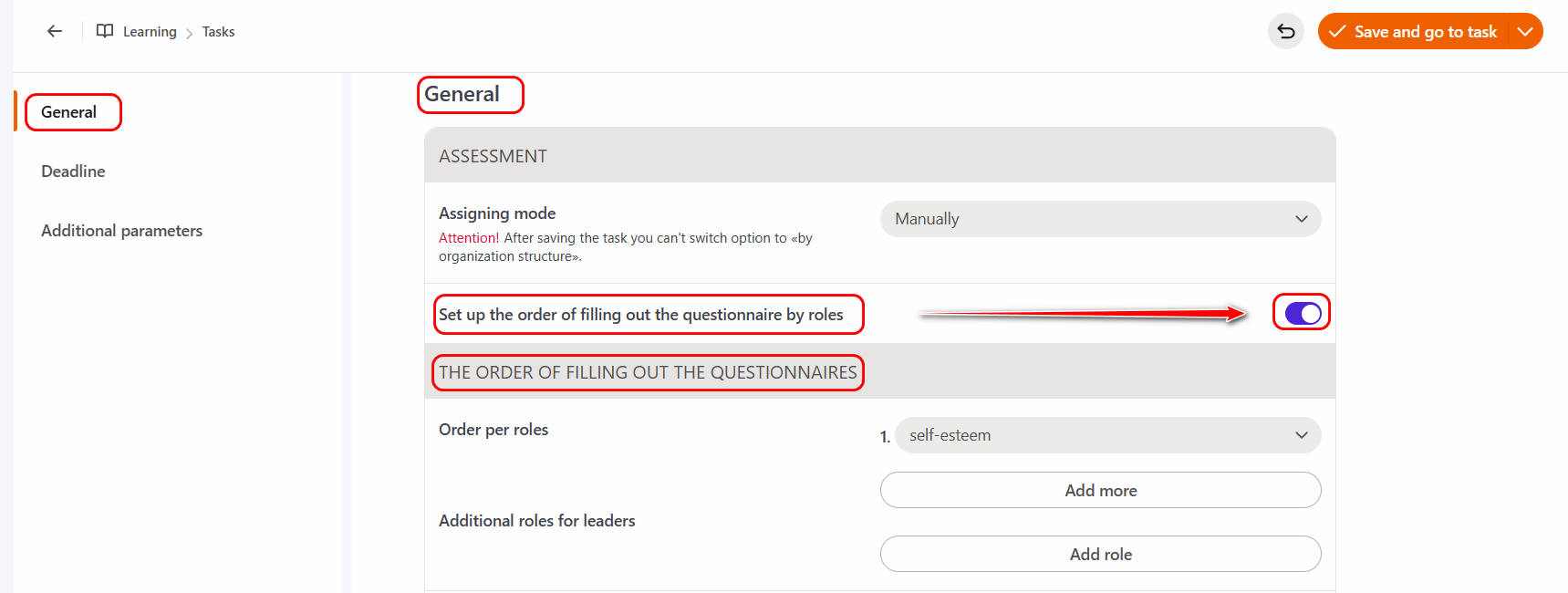Click the ASSESSMENT section header

point(493,156)
